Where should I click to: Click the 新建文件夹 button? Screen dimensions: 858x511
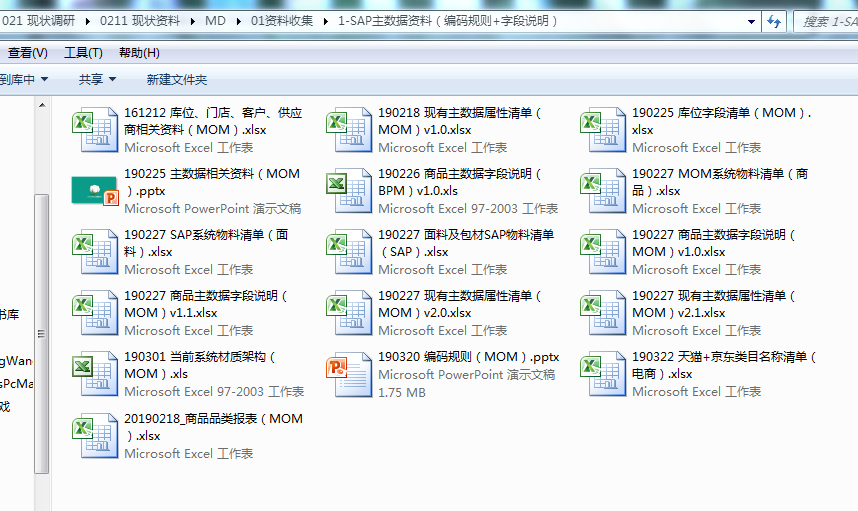[177, 79]
